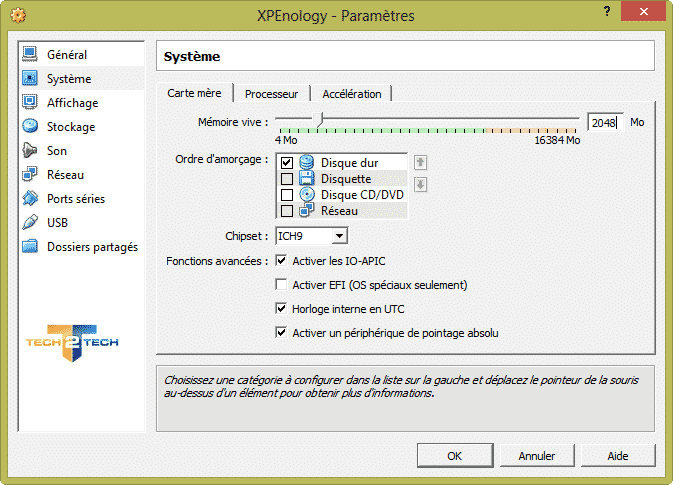Switch to the Accélération tab

pyautogui.click(x=352, y=94)
